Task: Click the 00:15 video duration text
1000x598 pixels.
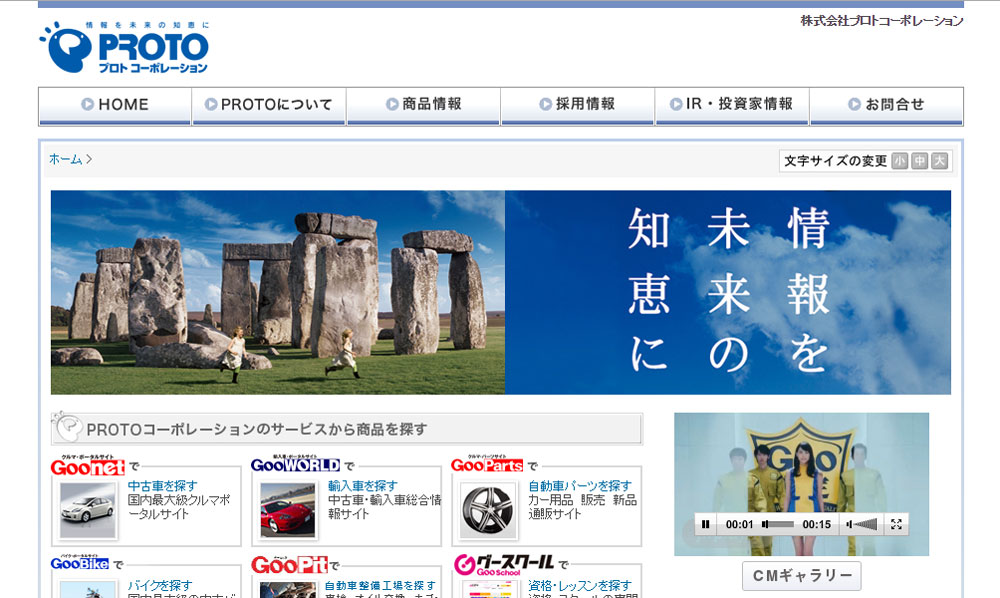Action: tap(816, 525)
